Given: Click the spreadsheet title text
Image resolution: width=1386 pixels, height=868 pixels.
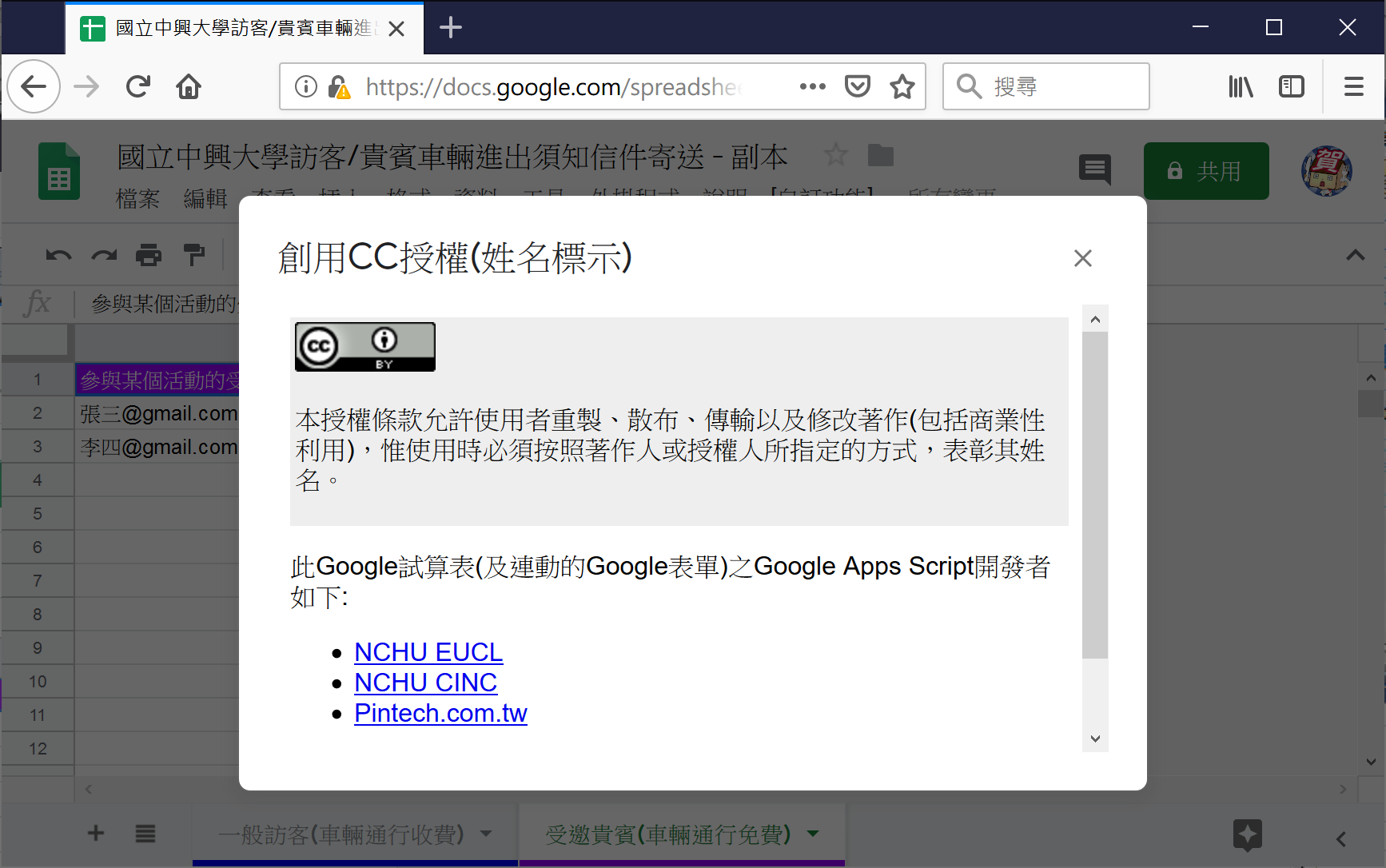Looking at the screenshot, I should (x=452, y=157).
